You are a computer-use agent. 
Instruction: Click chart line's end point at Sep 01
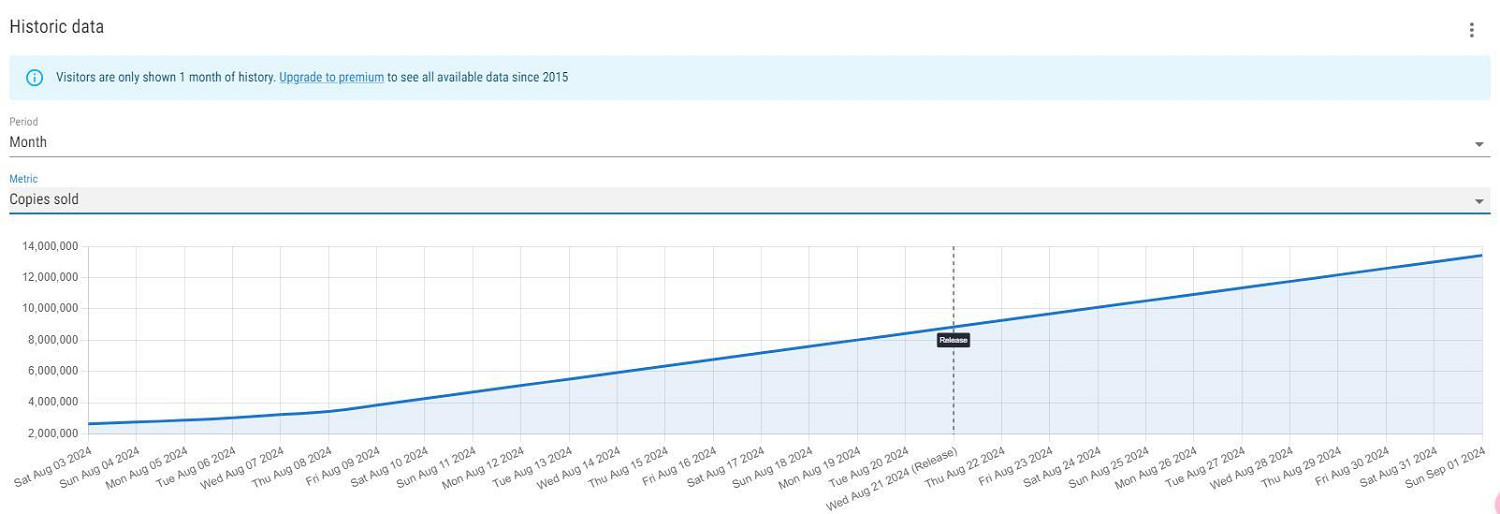(1482, 255)
